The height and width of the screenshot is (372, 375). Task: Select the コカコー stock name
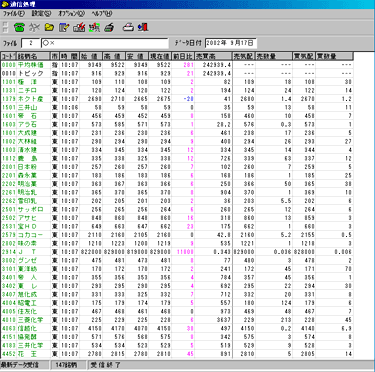click(31, 235)
